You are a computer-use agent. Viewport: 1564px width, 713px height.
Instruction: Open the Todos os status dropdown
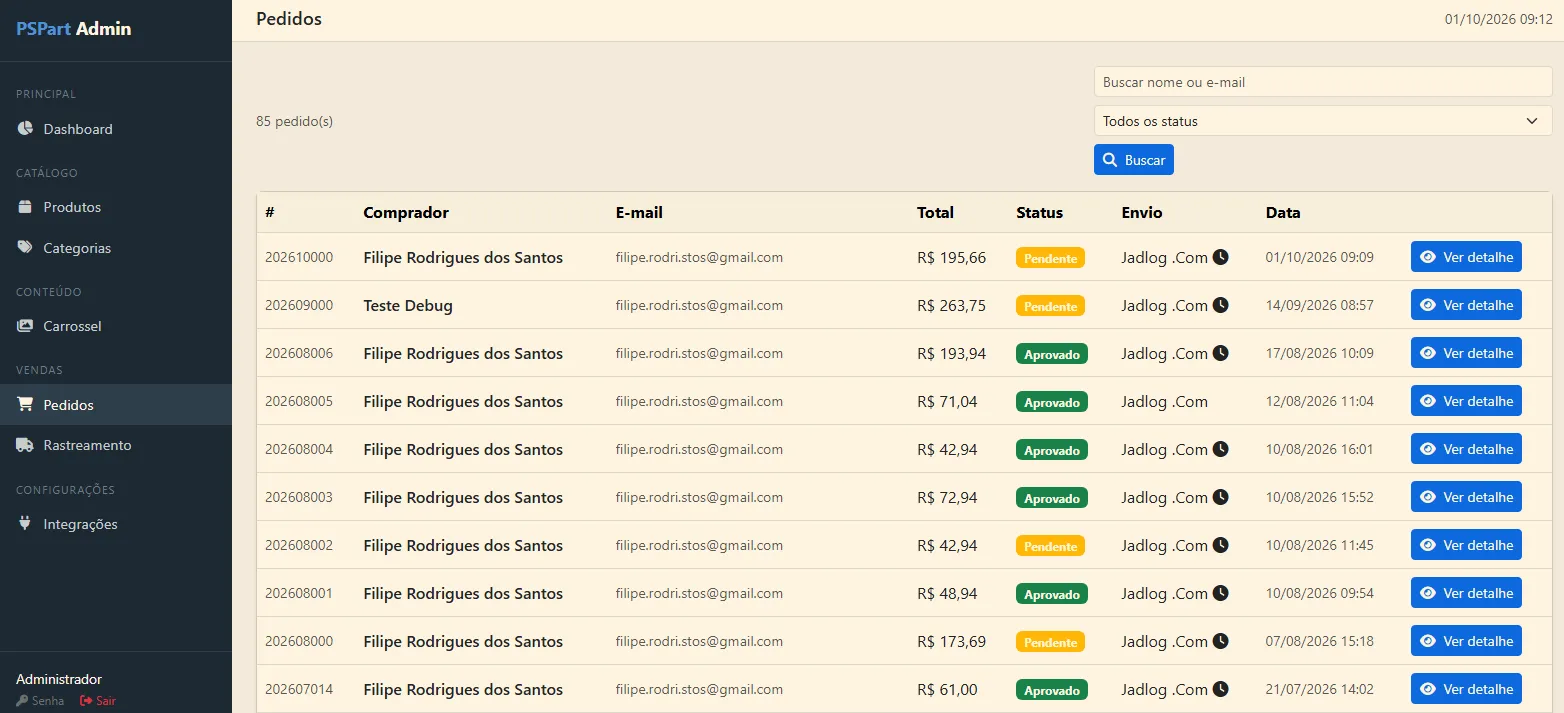(x=1323, y=121)
